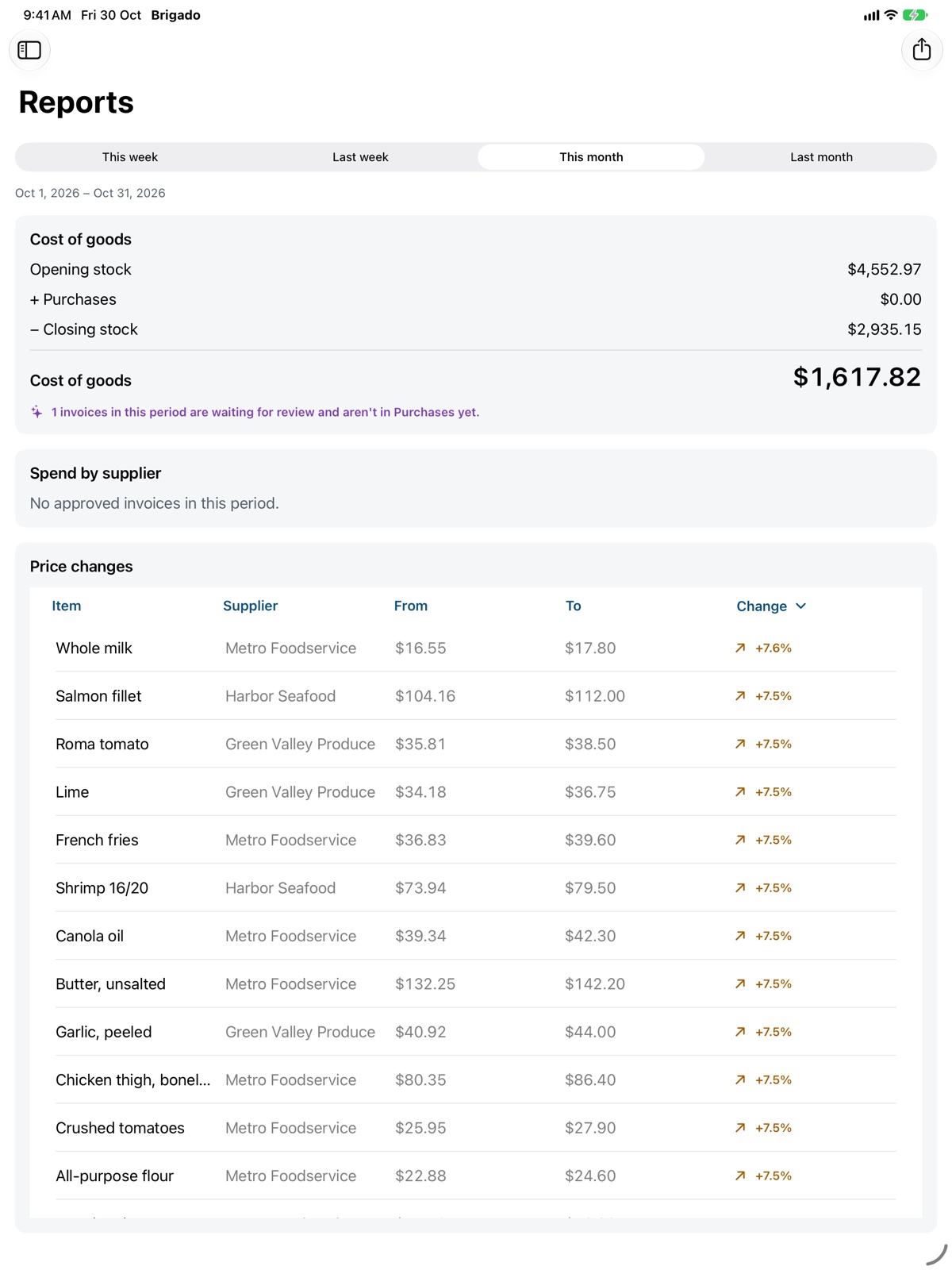Select the Butter, unsalted item
Viewport: 952px width, 1270px height.
110,984
